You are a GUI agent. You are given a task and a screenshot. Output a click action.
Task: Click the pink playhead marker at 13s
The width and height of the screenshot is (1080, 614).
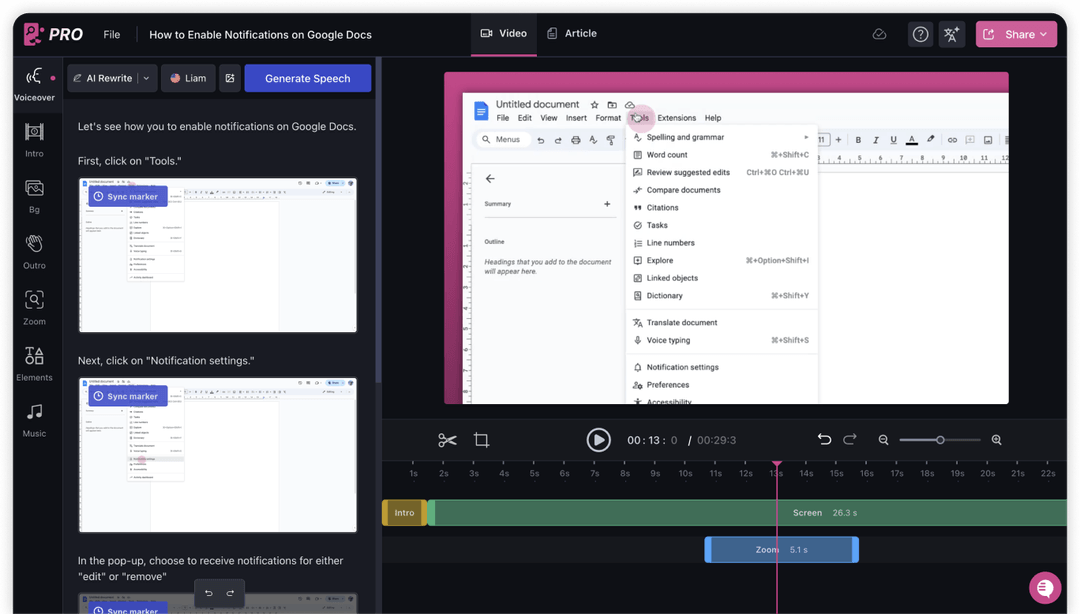coord(777,462)
